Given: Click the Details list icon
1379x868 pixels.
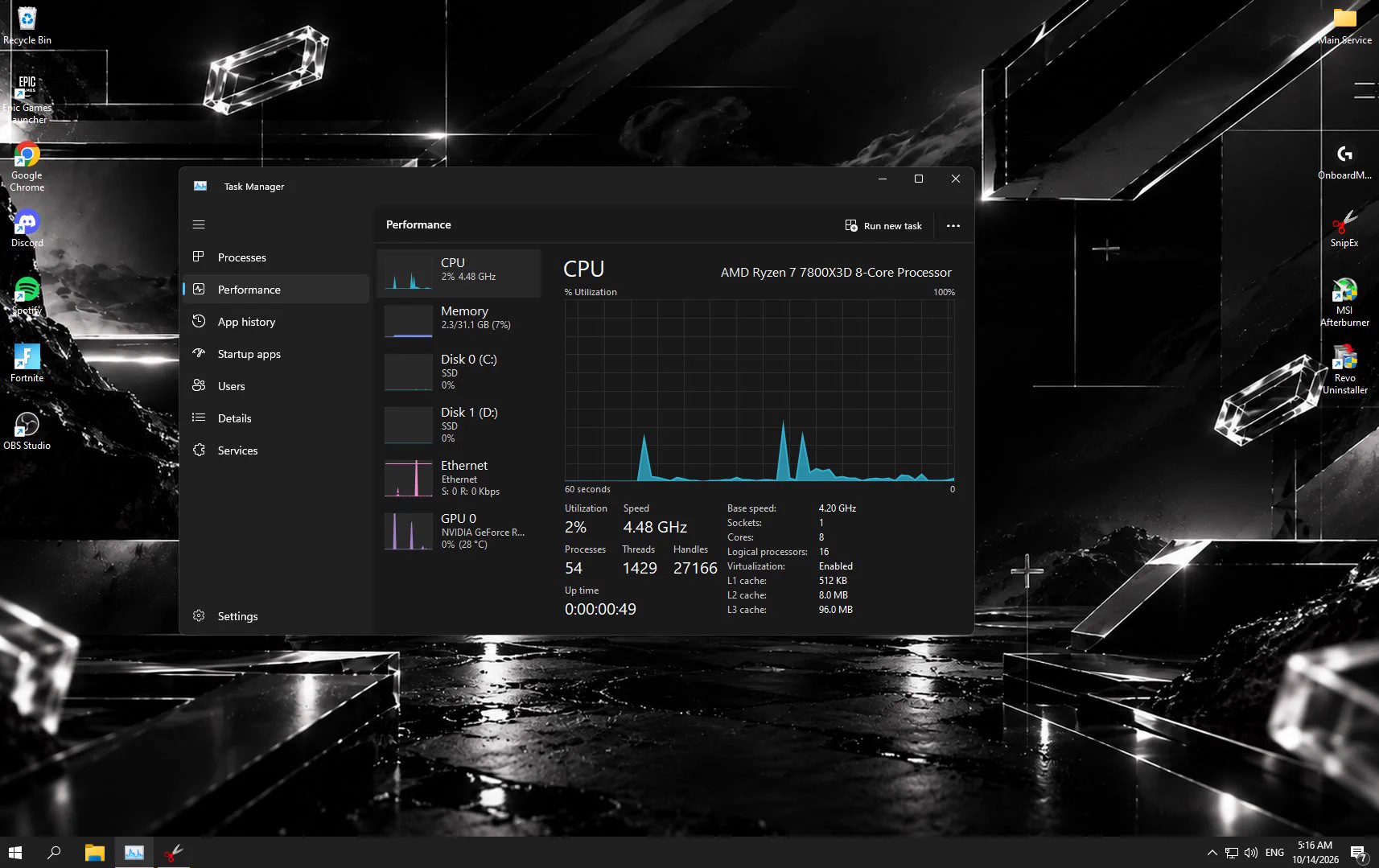Looking at the screenshot, I should coord(199,418).
